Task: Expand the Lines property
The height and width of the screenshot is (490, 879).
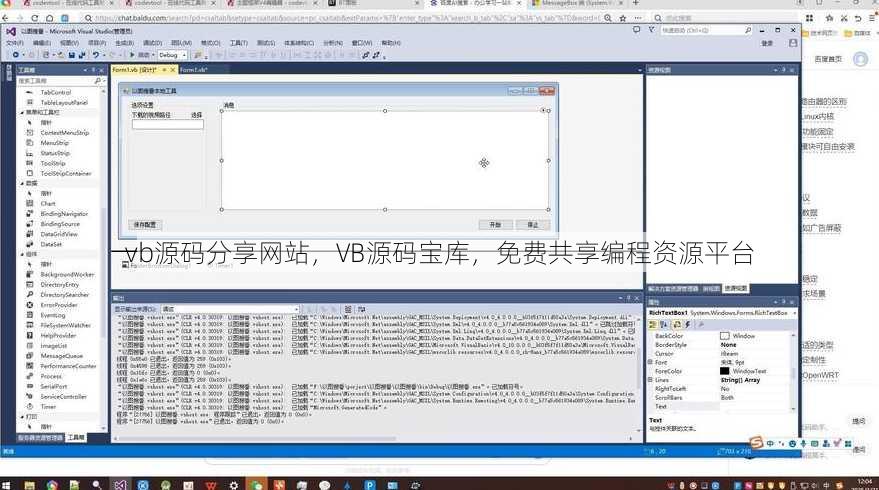Action: coord(650,380)
